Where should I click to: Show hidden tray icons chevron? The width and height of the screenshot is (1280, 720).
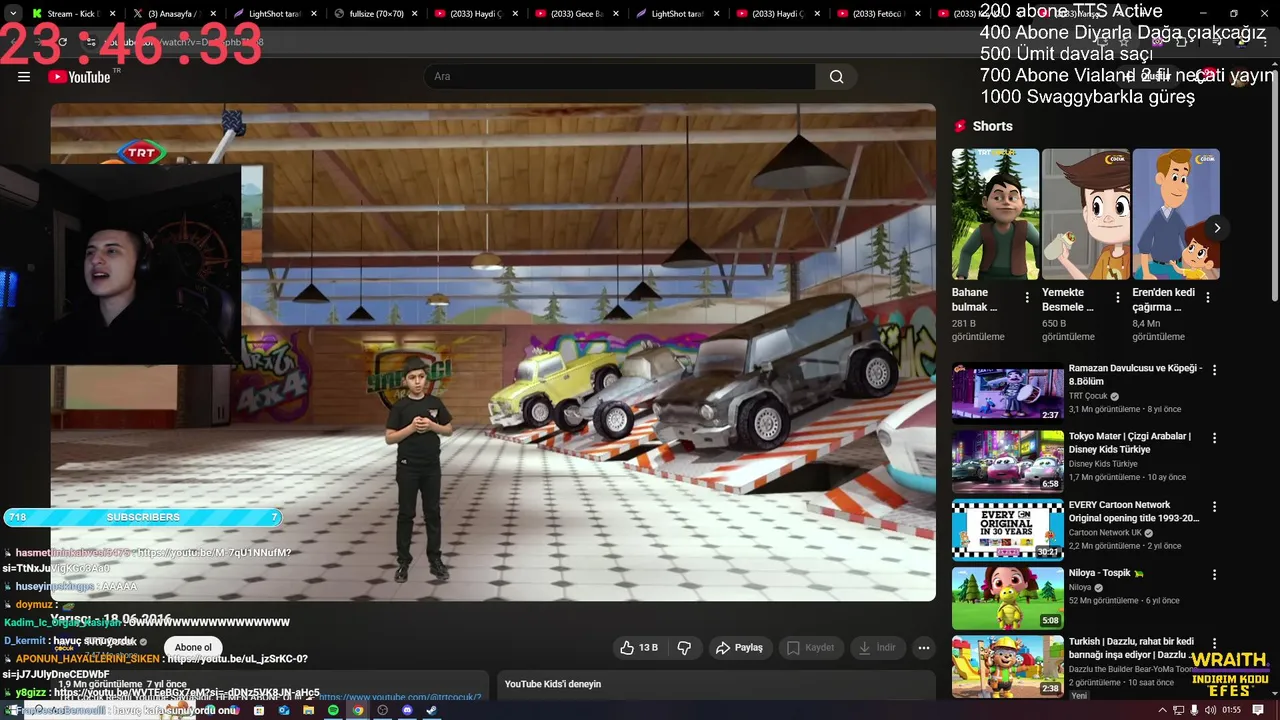[1162, 710]
